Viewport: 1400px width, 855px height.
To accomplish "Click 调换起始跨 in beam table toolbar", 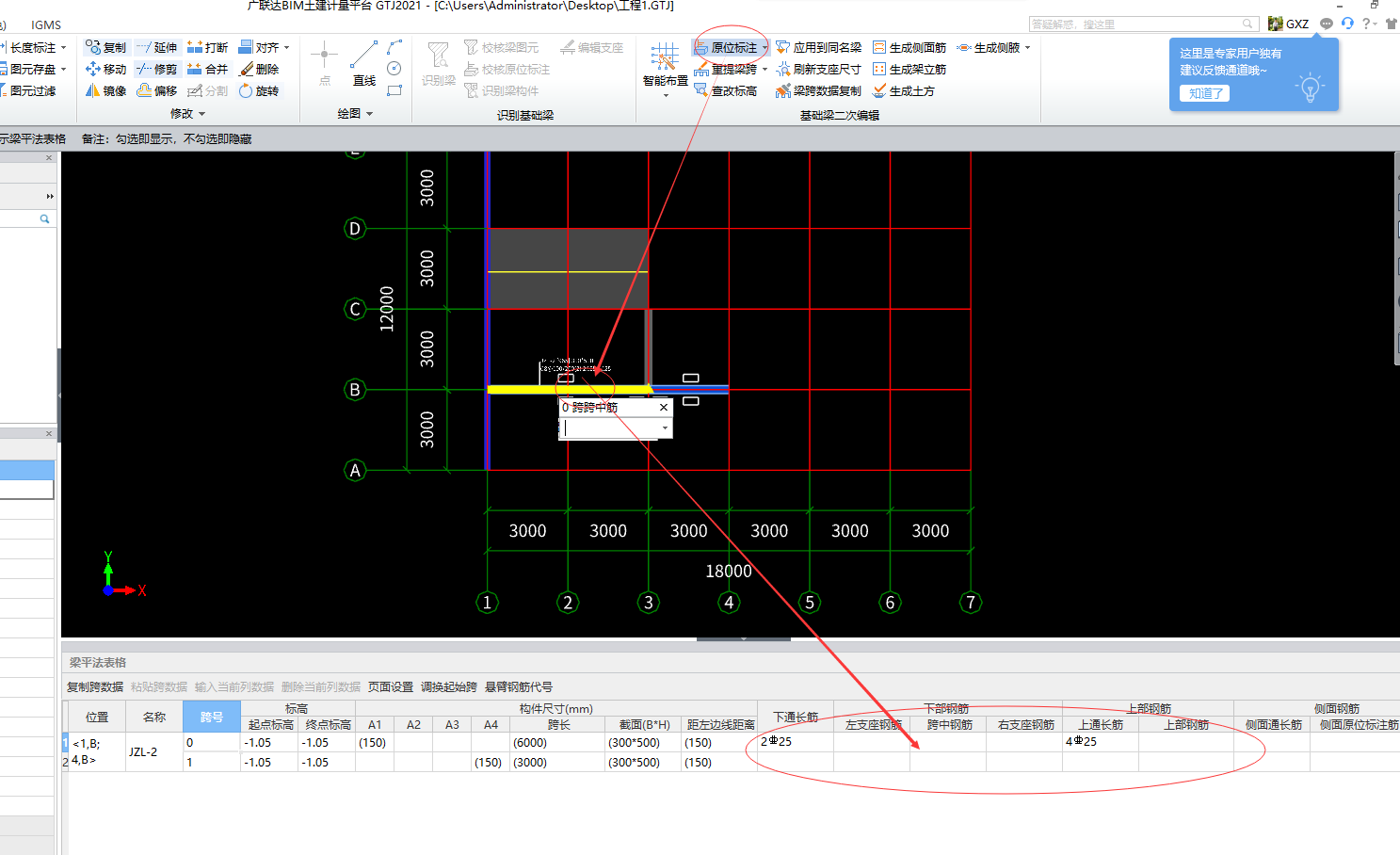I will pyautogui.click(x=449, y=686).
